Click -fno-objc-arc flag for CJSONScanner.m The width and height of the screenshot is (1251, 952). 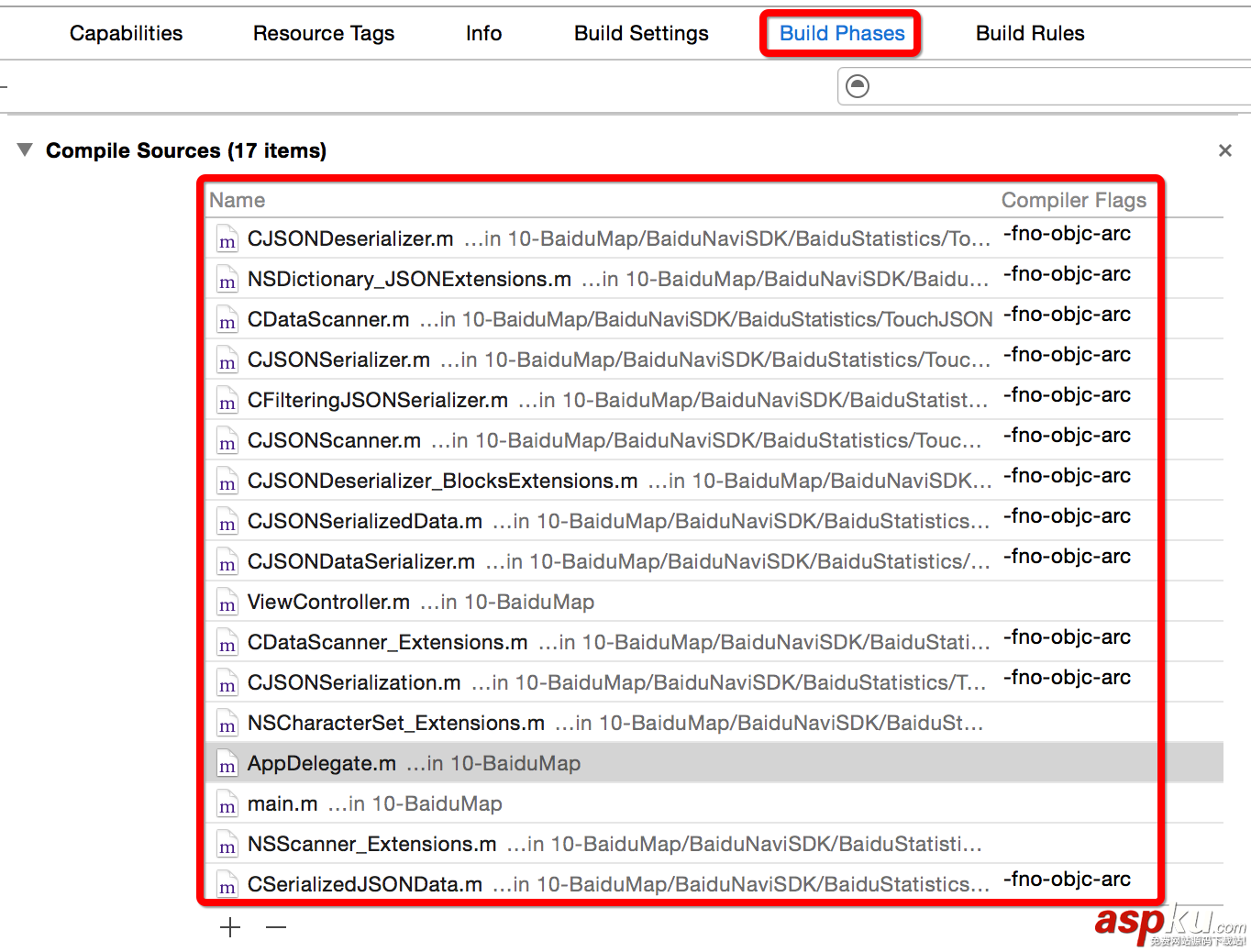(1067, 436)
